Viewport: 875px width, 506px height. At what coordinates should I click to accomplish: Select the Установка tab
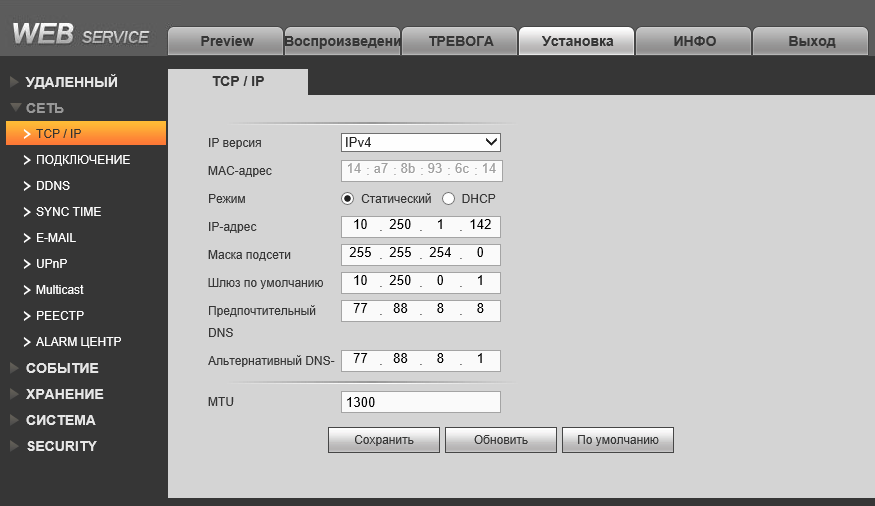coord(577,41)
